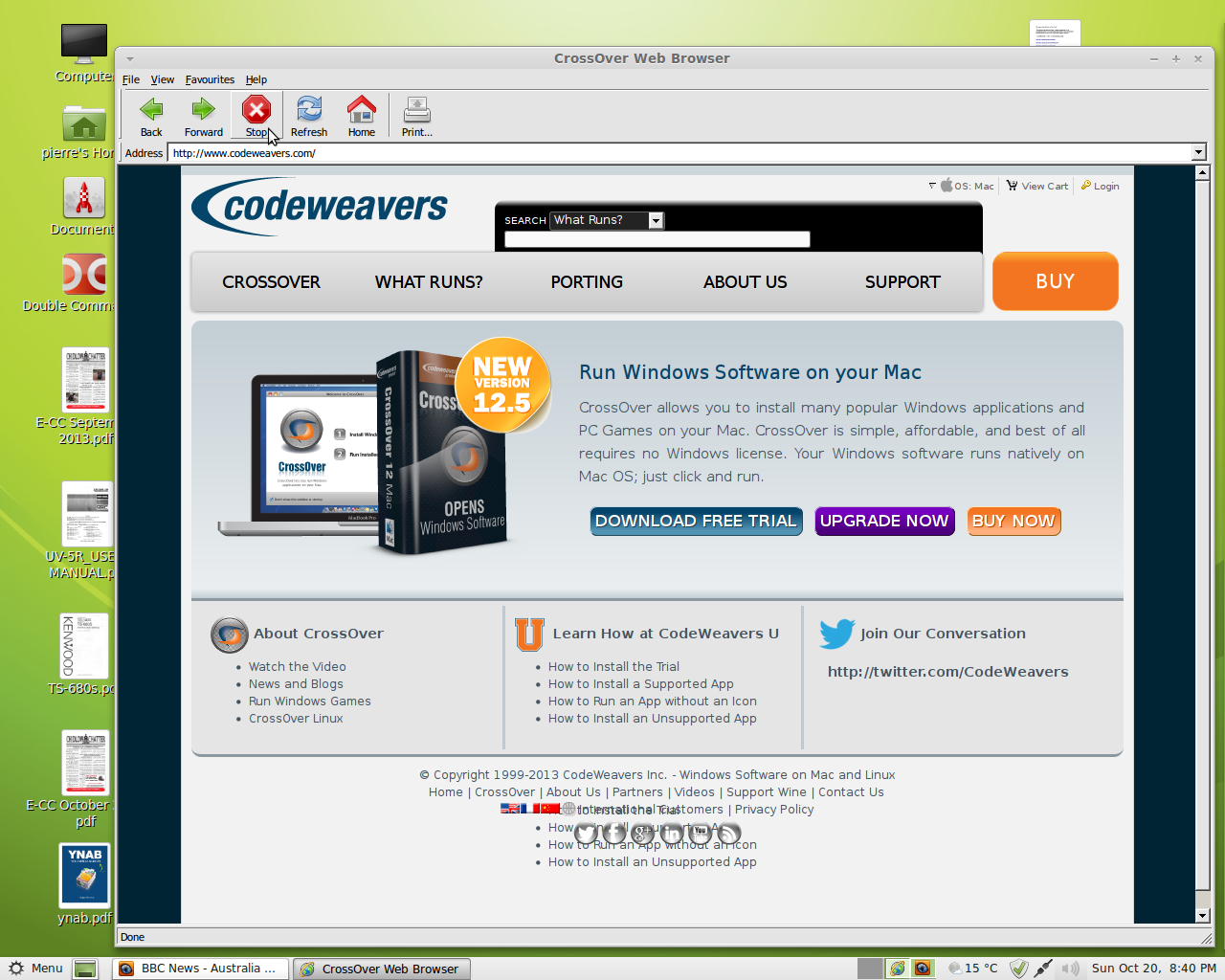Click the CodeWeavers U shield icon
Screen dimensions: 1225x980
[529, 634]
